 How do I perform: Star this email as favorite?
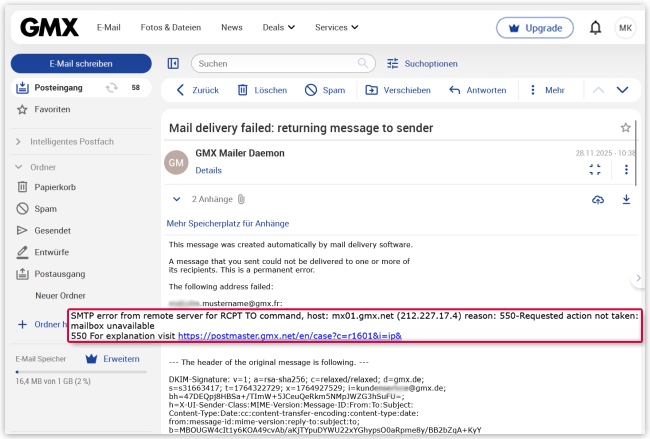click(626, 128)
